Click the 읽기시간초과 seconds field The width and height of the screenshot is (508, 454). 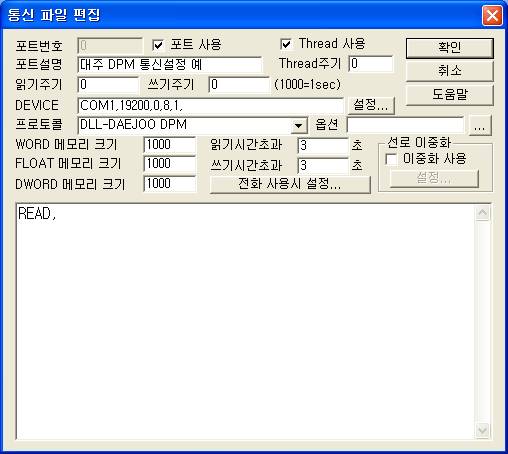tap(322, 146)
